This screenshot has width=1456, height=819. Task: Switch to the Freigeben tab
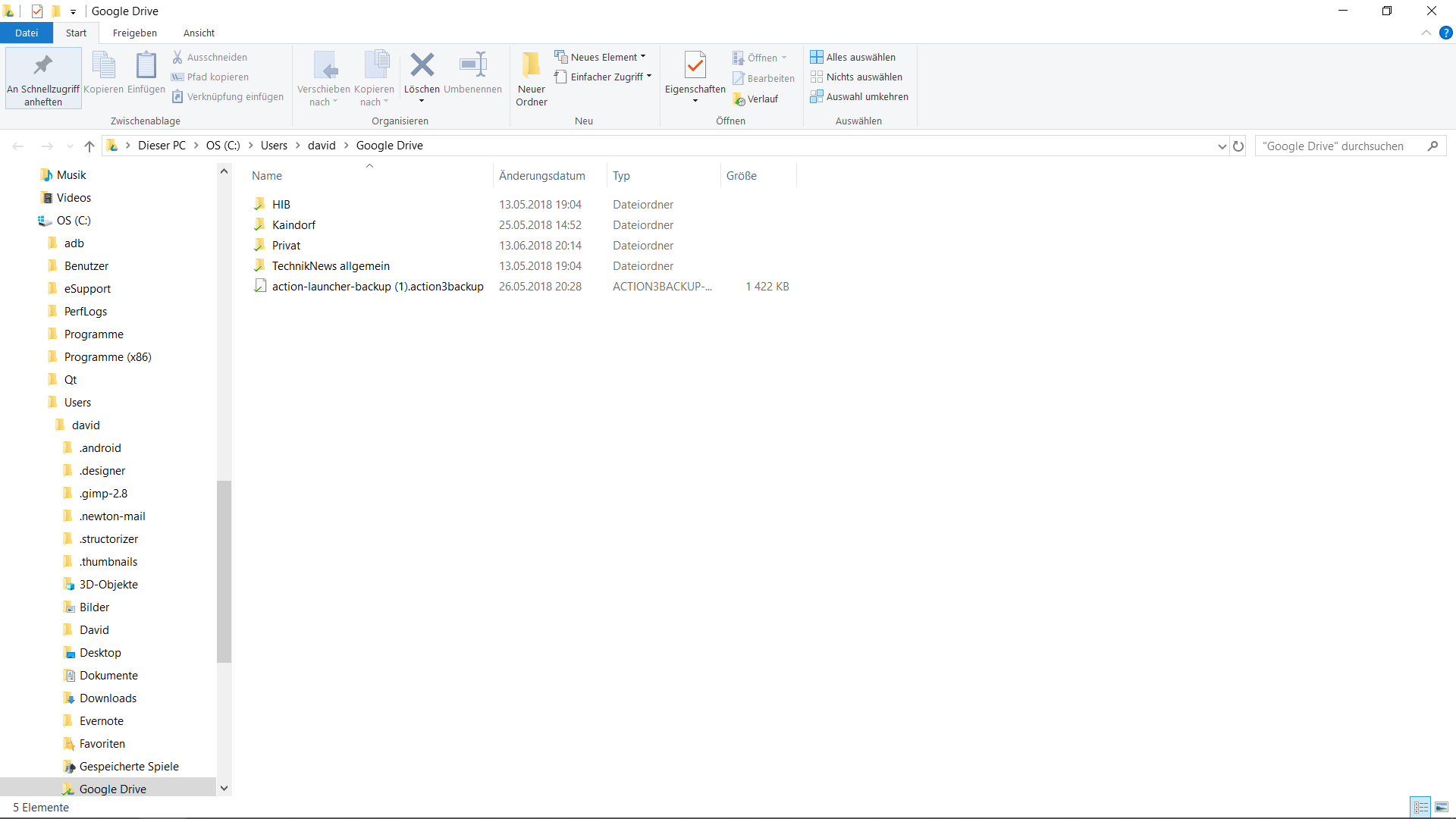tap(135, 33)
